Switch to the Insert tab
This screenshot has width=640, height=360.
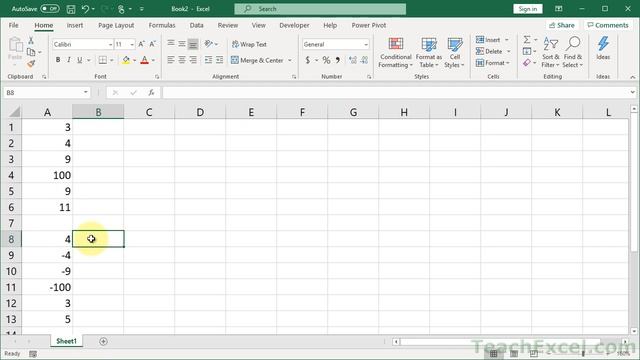[x=75, y=25]
